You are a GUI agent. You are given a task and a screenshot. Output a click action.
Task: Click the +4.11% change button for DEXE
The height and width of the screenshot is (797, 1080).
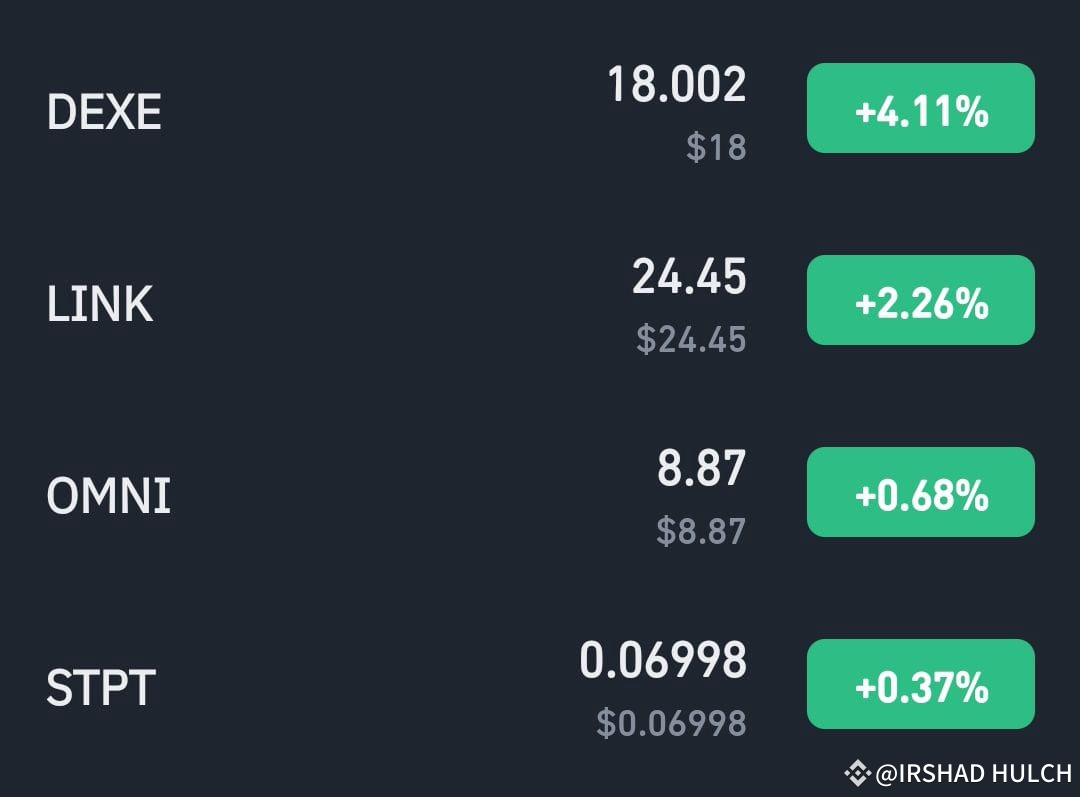tap(920, 108)
